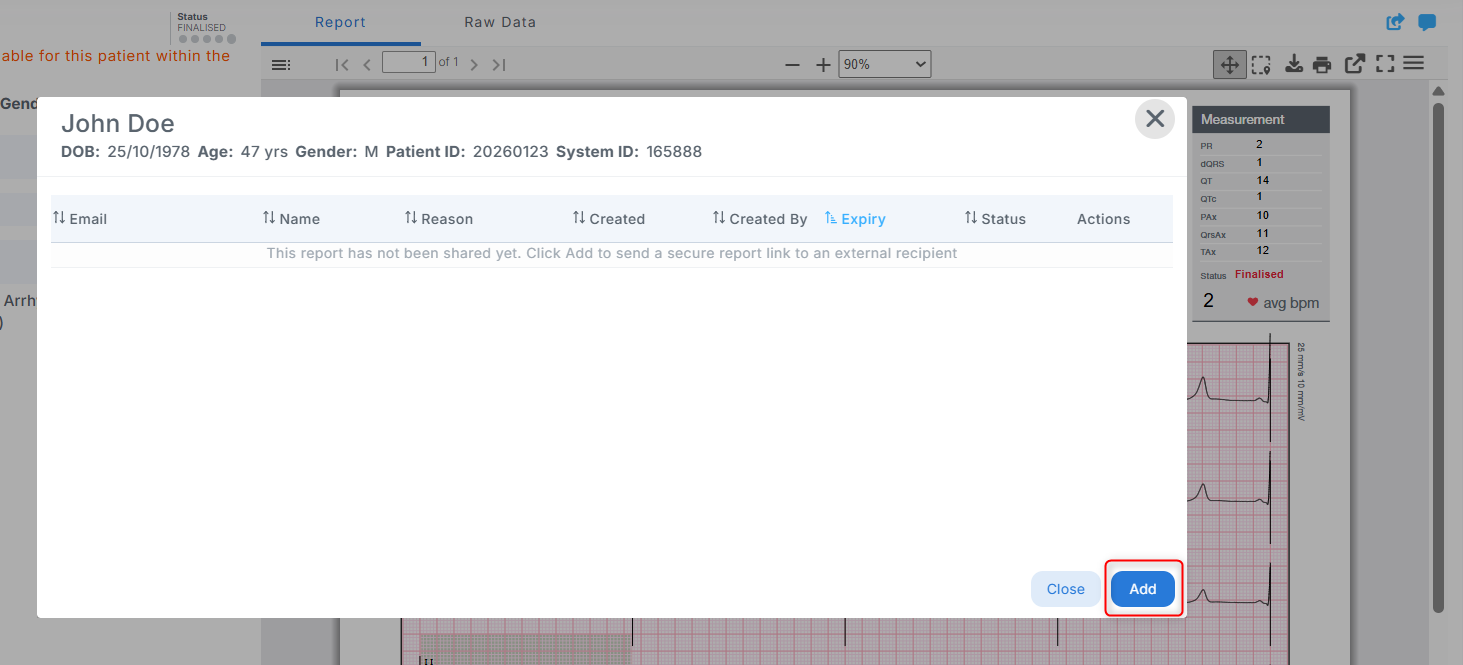The image size is (1463, 665).
Task: Switch to the Raw Data tab
Action: (x=500, y=21)
